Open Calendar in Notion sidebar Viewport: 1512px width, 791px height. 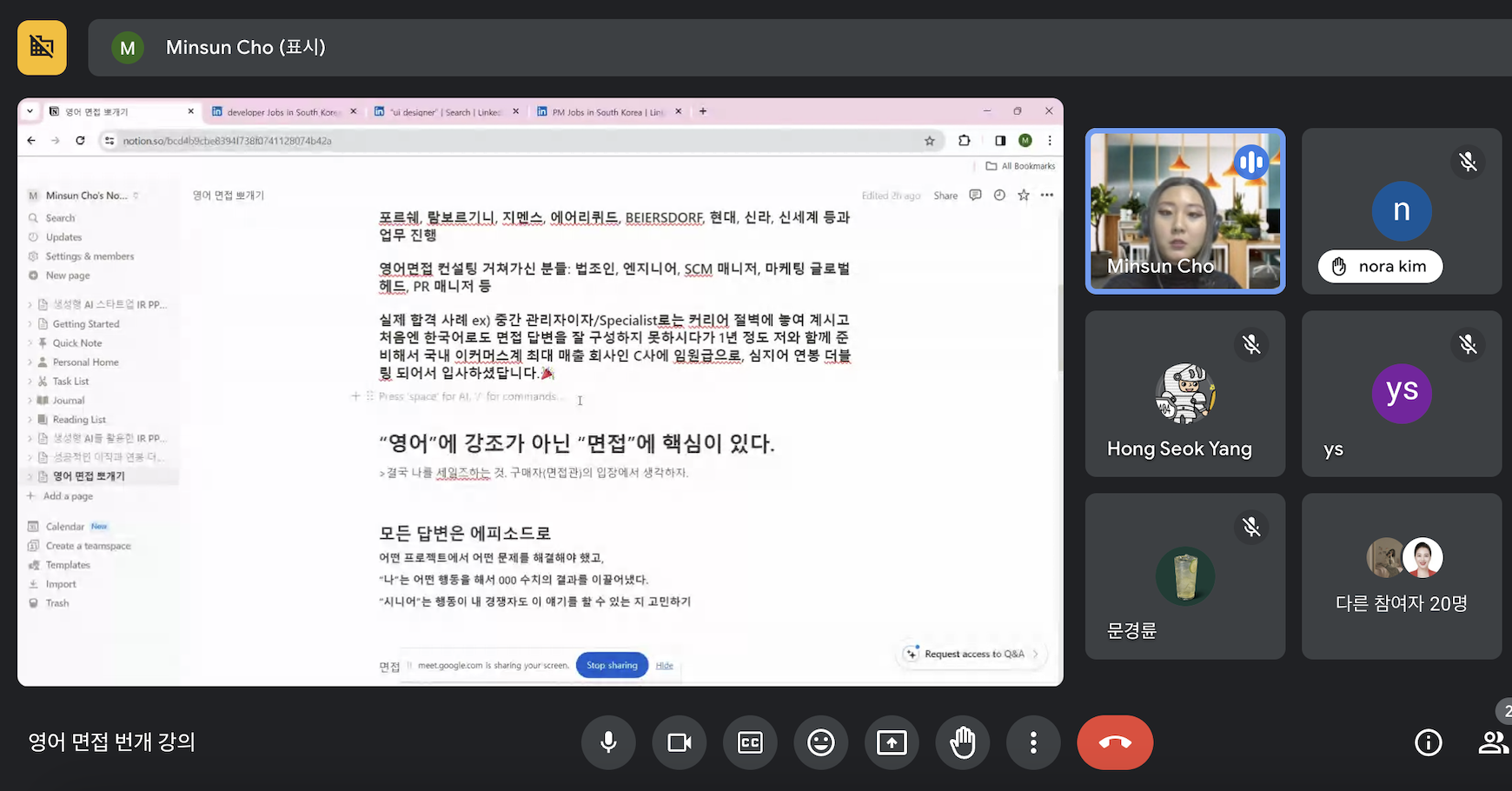click(x=65, y=527)
